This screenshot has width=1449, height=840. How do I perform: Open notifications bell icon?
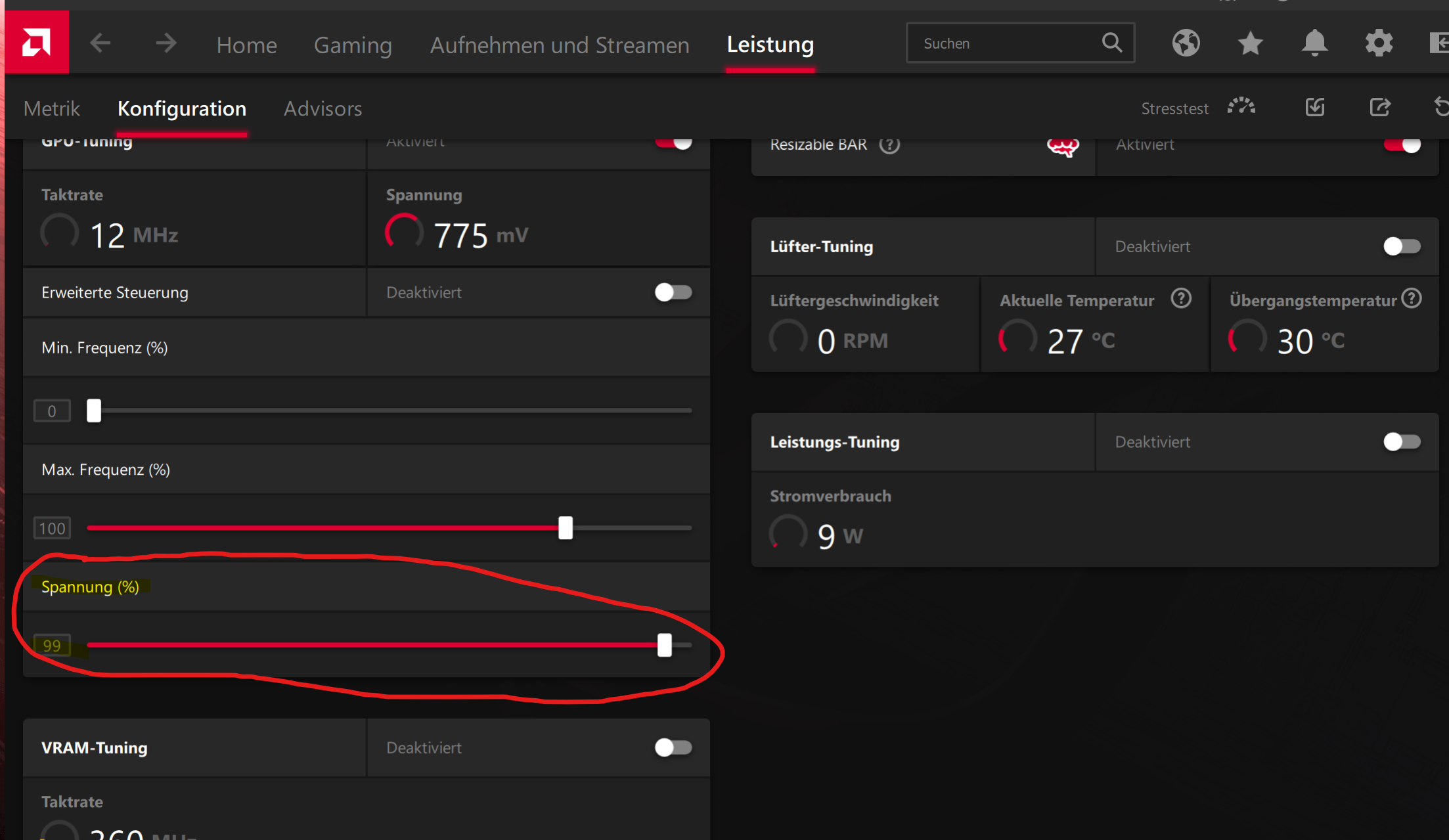[1314, 43]
